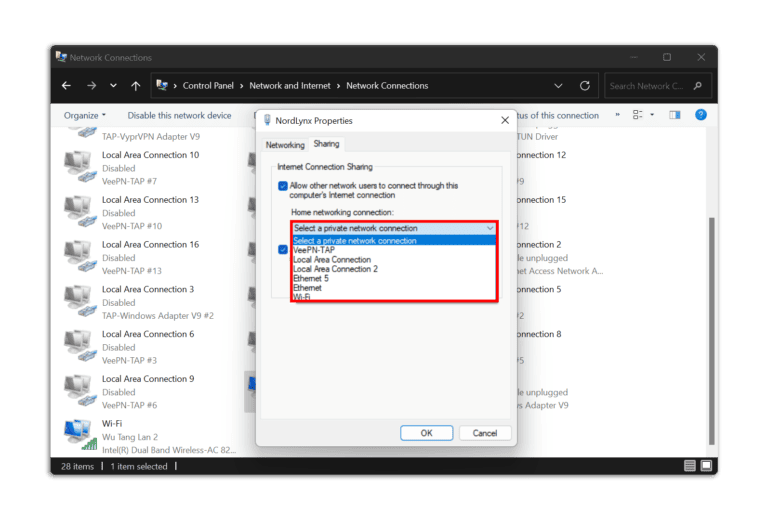Click the vertical scrollbar thumb
Viewport: 768px width, 520px height.
[712, 331]
